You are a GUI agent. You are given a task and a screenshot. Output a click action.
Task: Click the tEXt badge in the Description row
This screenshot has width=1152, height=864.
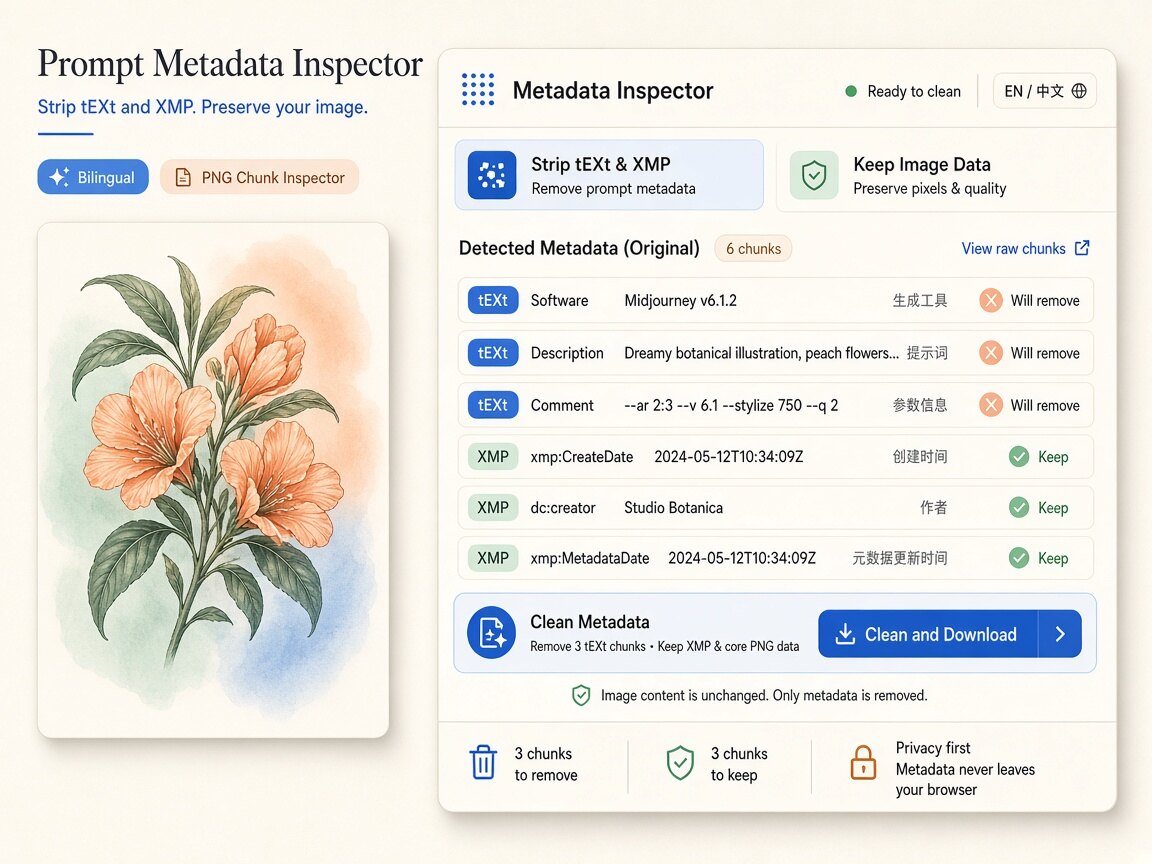[493, 353]
